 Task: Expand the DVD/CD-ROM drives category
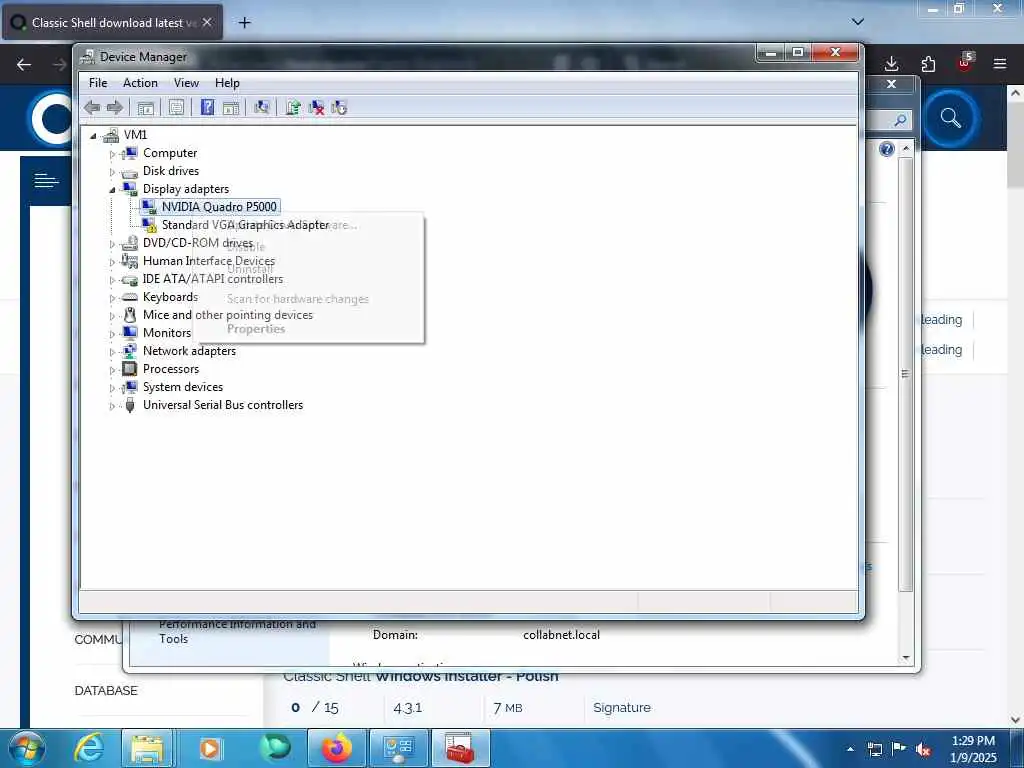pyautogui.click(x=112, y=244)
